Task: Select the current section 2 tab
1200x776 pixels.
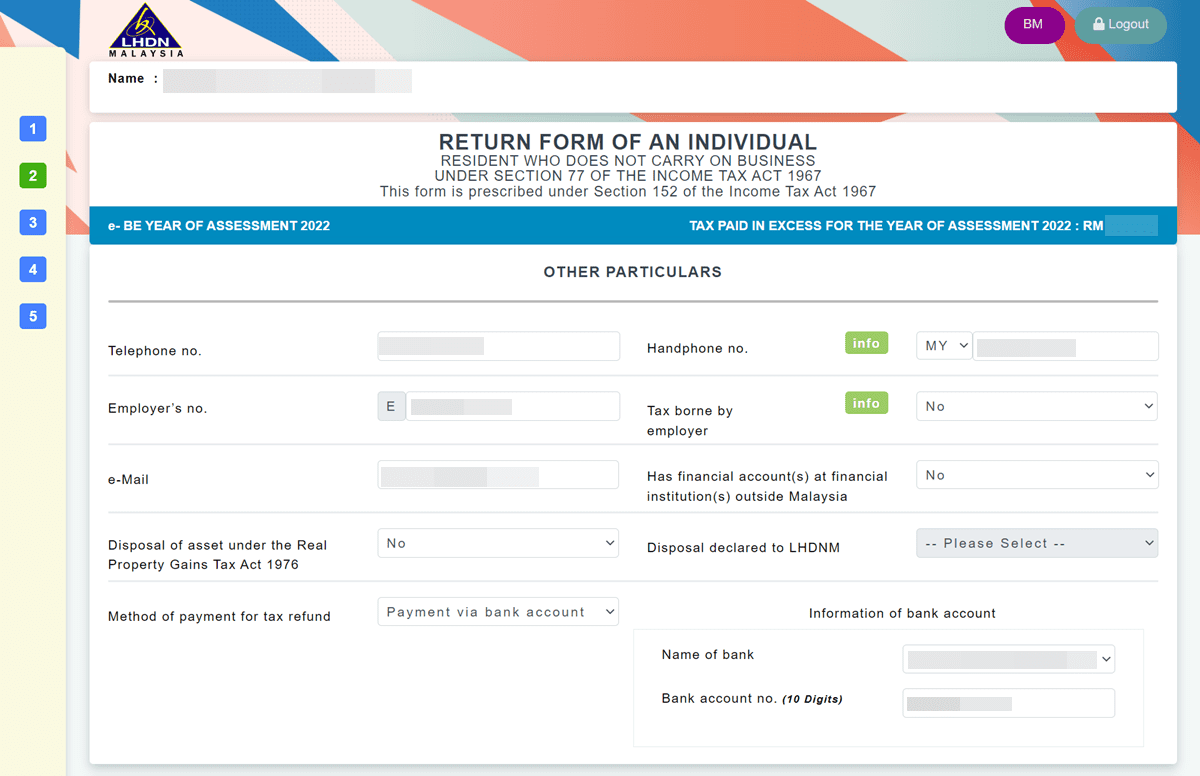Action: click(x=32, y=175)
